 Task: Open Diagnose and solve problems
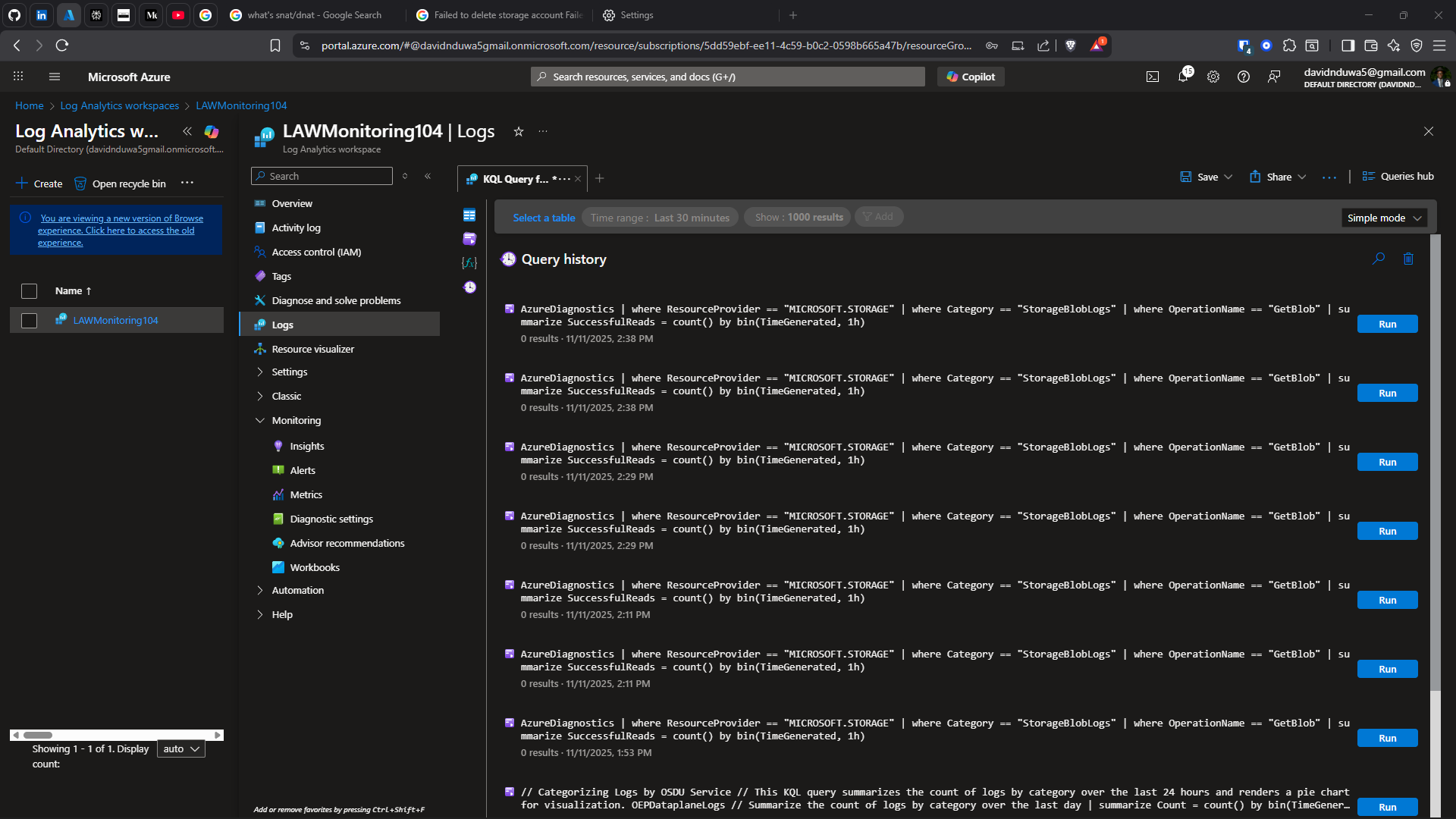click(x=336, y=300)
